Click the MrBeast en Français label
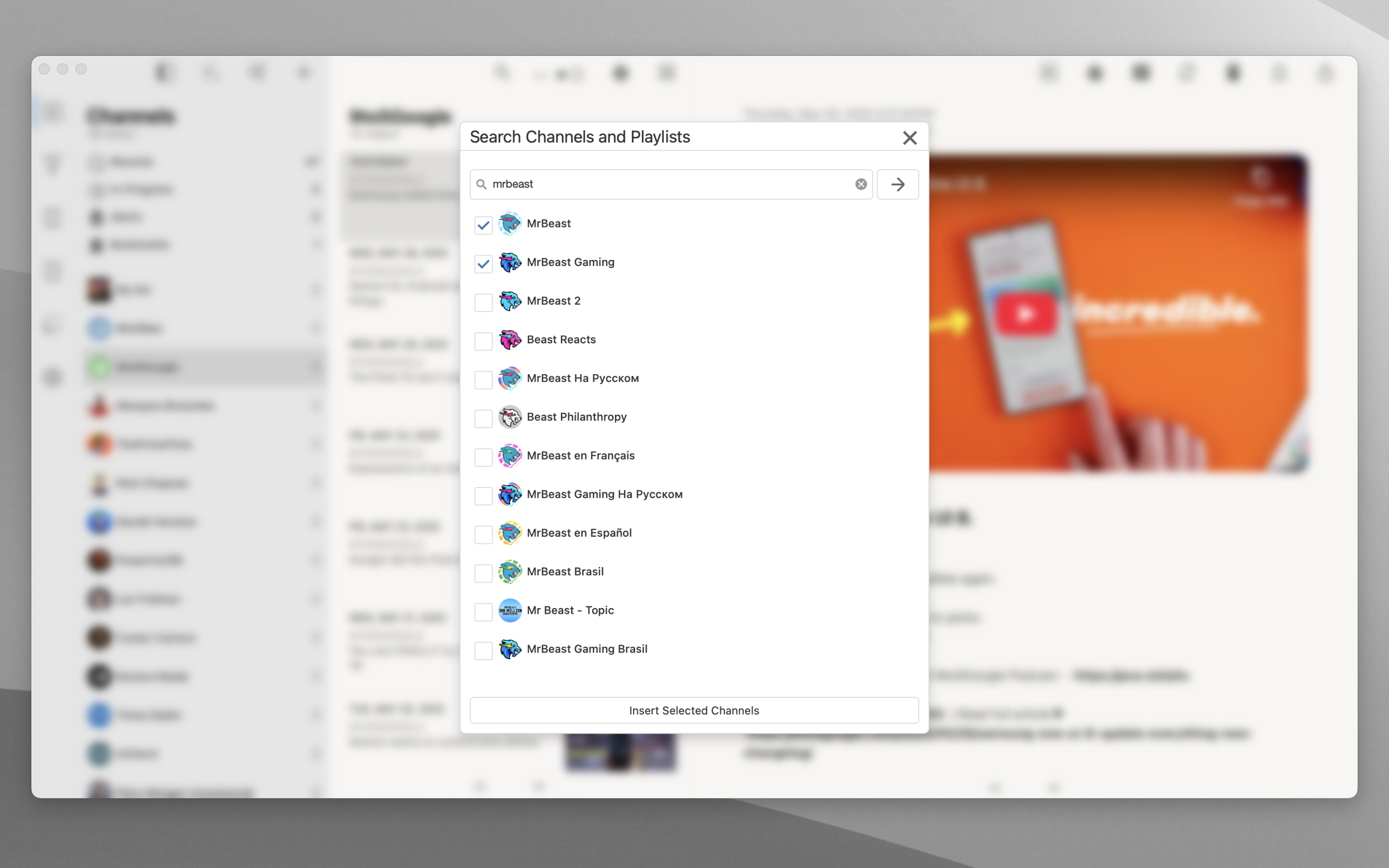Screen dimensions: 1389x868 [580, 456]
